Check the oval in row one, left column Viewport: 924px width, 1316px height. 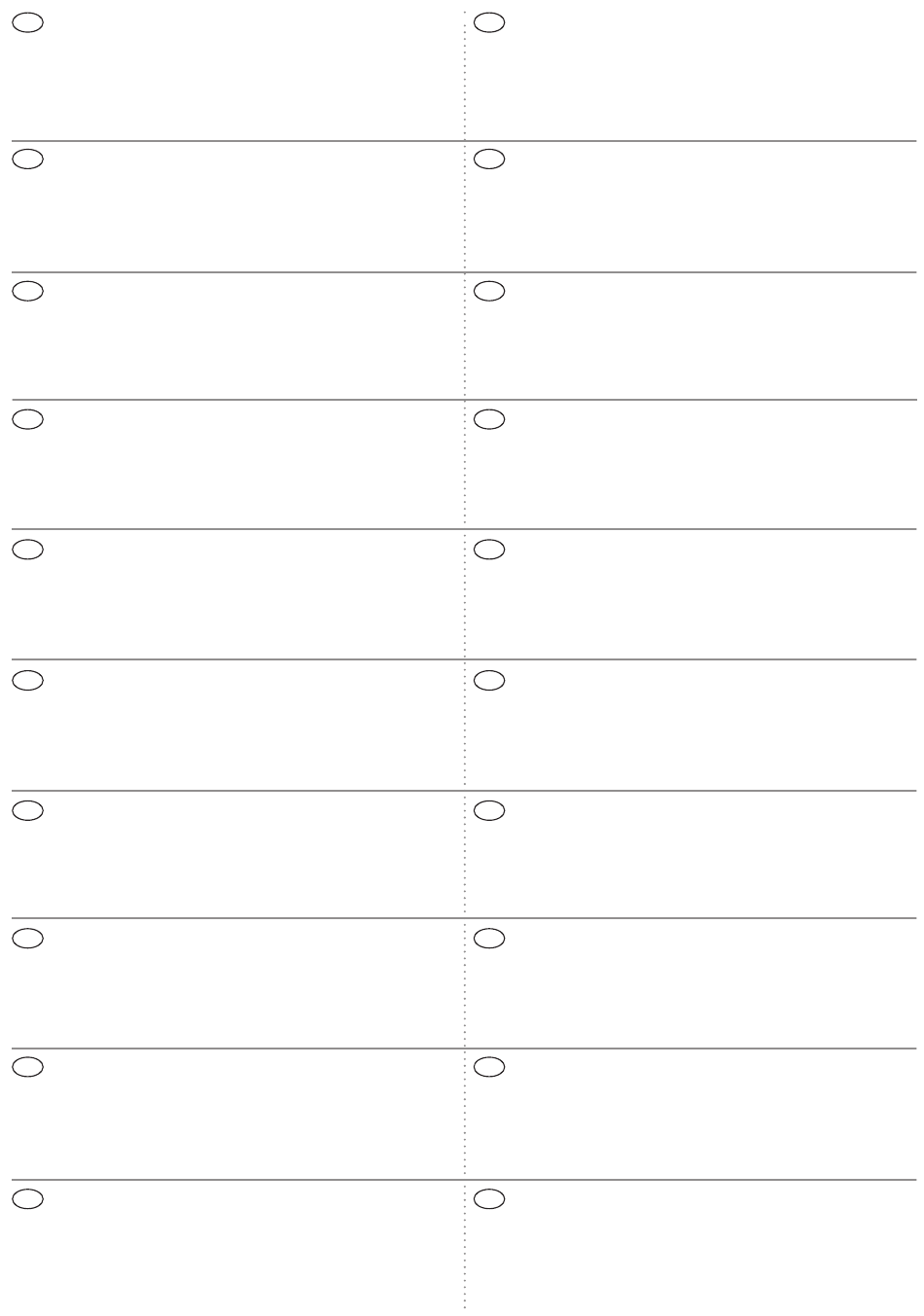(28, 22)
